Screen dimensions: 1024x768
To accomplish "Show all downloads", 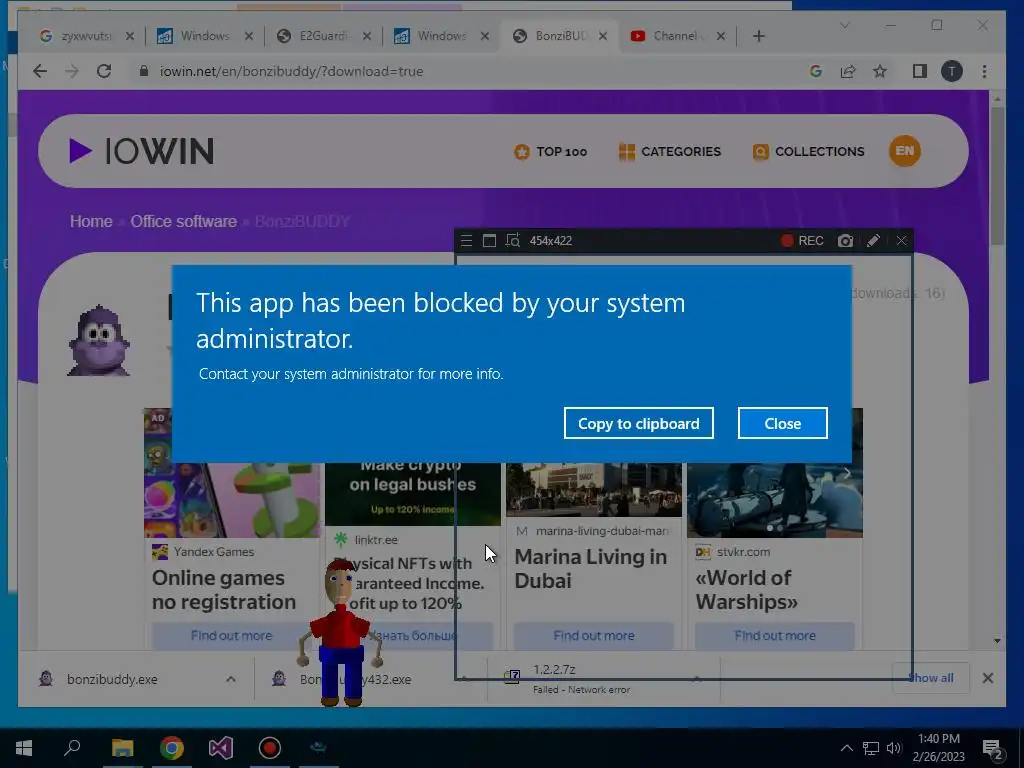I will coord(931,678).
